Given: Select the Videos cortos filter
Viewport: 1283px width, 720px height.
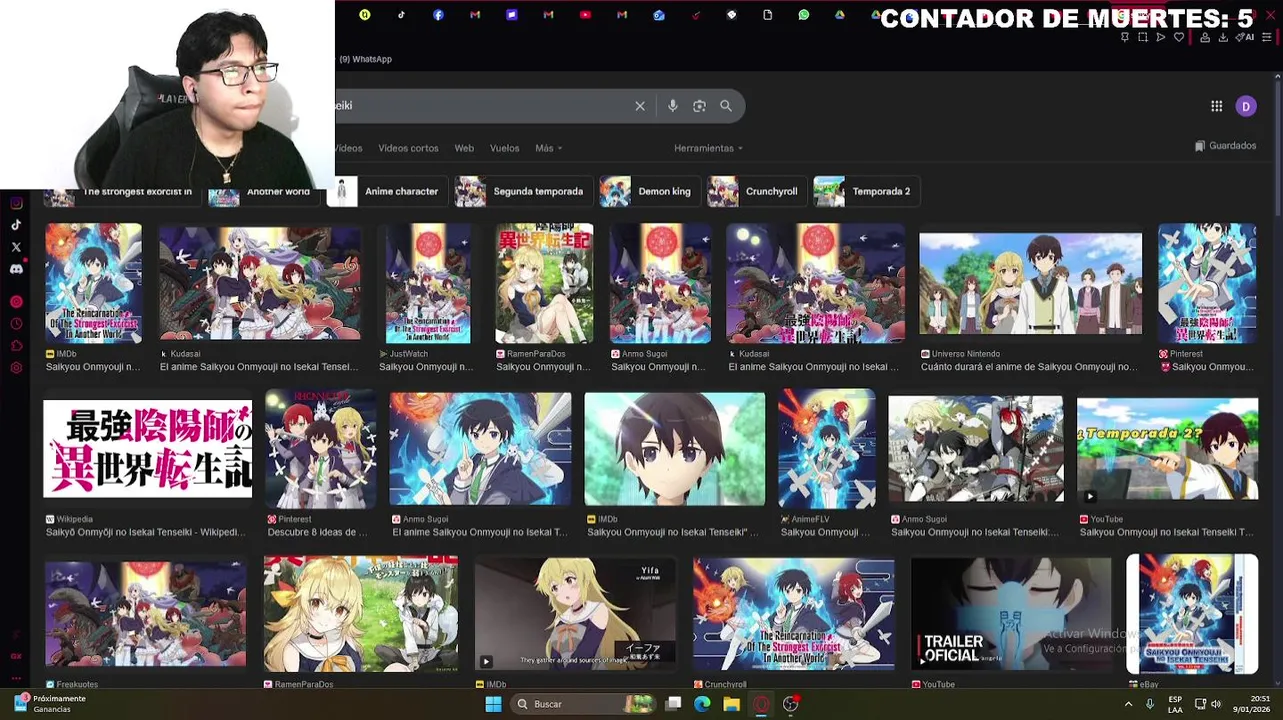Looking at the screenshot, I should [x=408, y=148].
